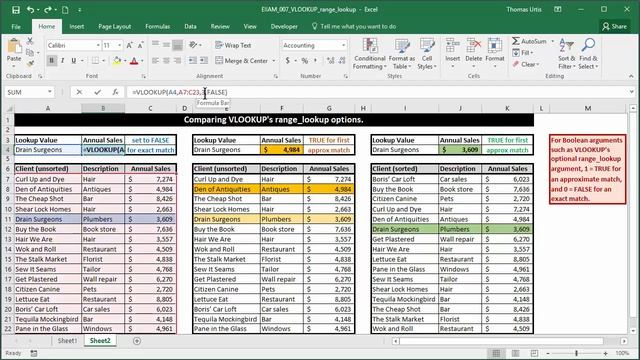Viewport: 640px width, 360px height.
Task: Click AutoSum button
Action: pyautogui.click(x=529, y=41)
